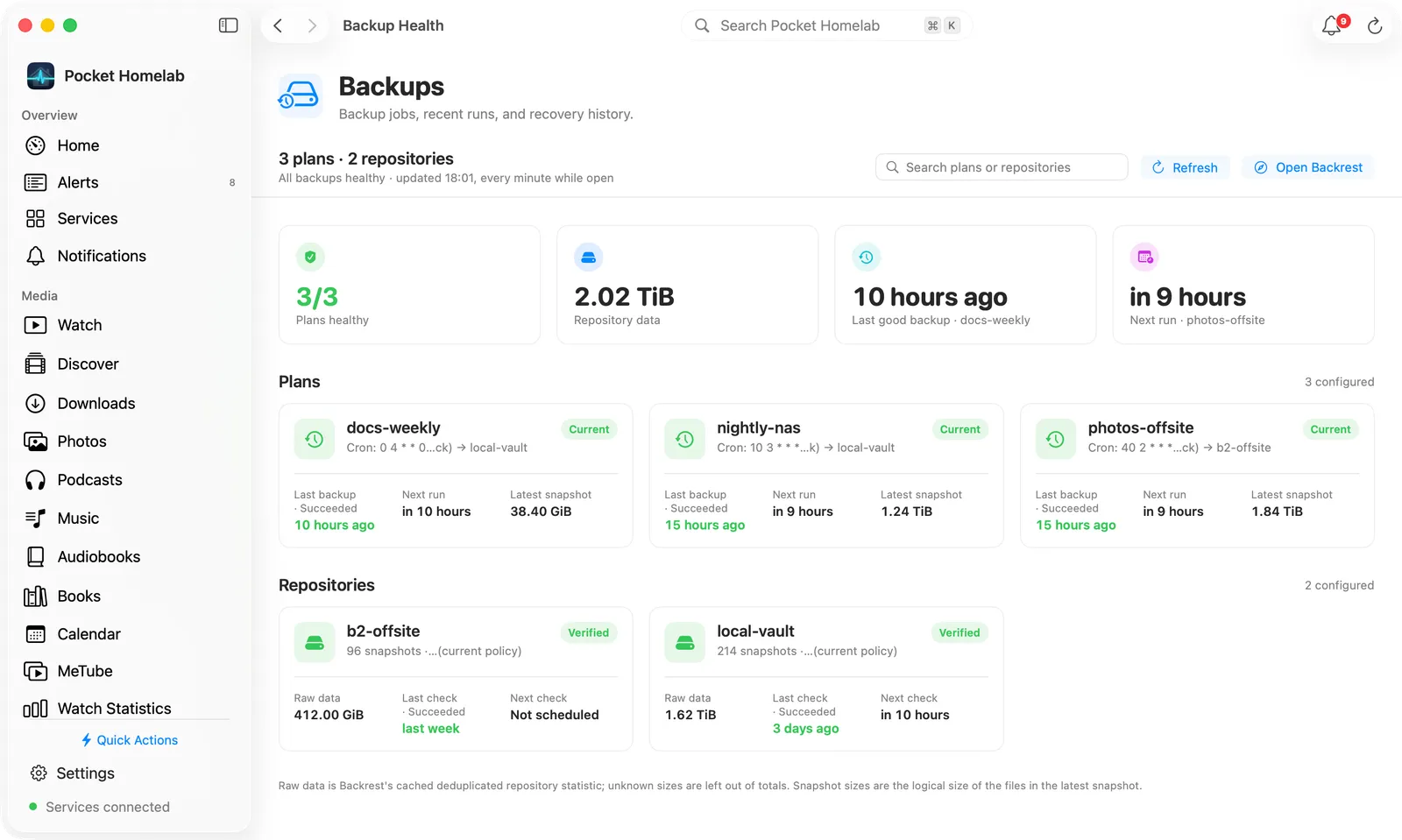
Task: Click the 3/3 Plans healthy value
Action: tap(317, 297)
